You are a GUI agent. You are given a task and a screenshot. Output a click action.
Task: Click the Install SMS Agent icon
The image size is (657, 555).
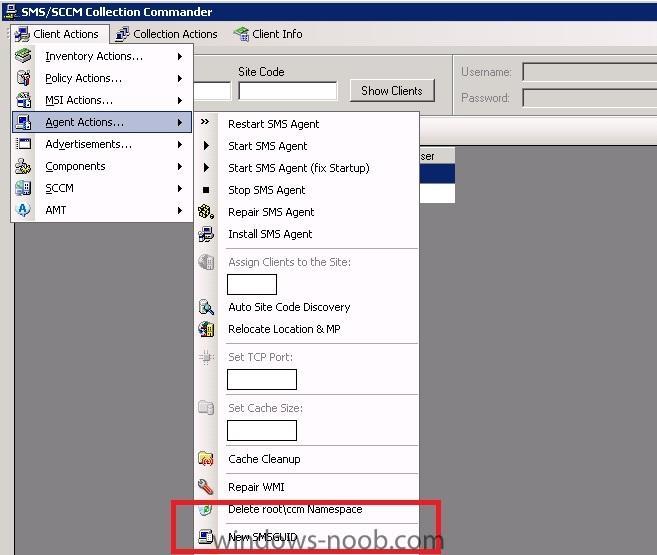(x=206, y=234)
